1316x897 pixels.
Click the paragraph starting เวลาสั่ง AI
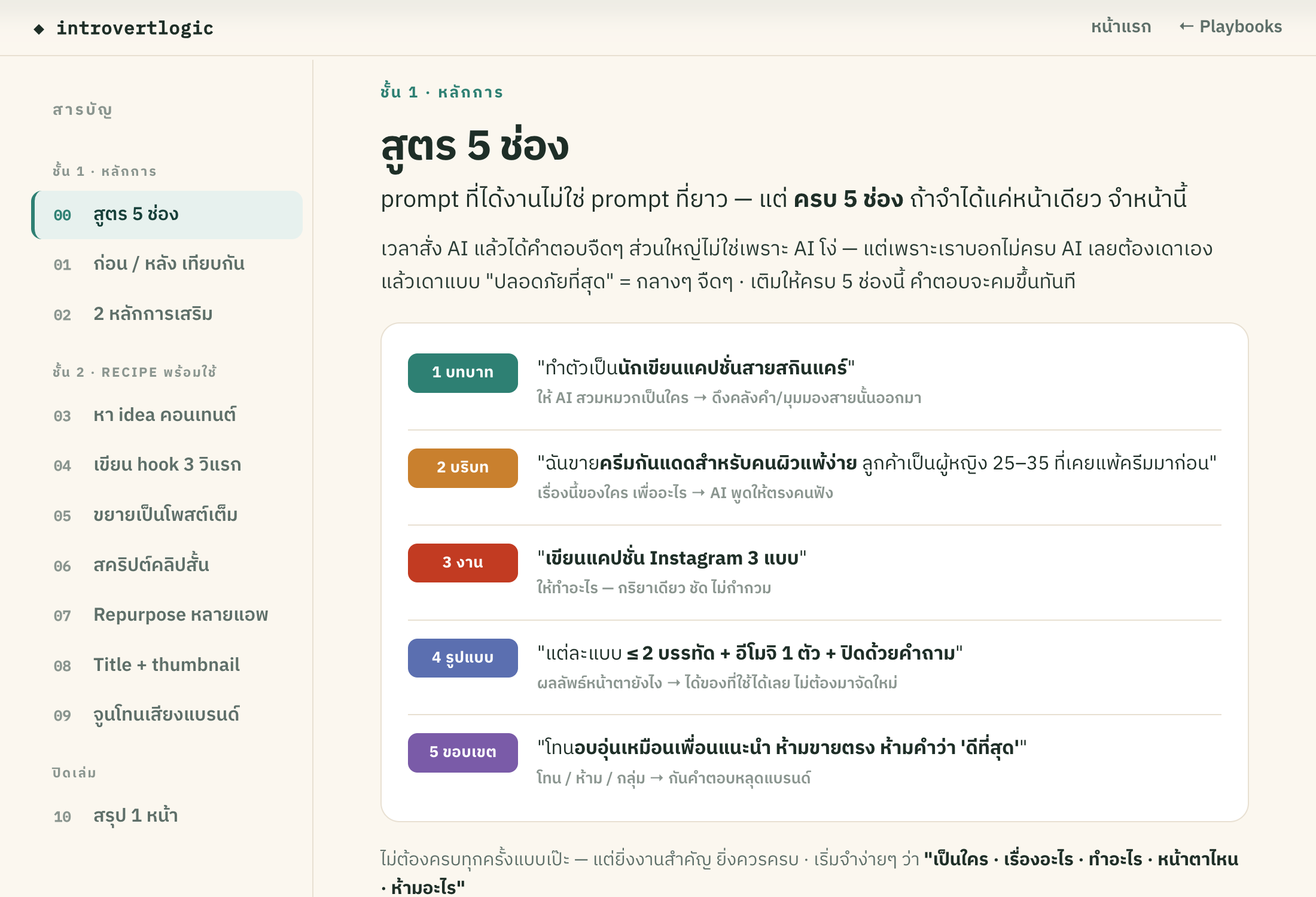pos(797,265)
